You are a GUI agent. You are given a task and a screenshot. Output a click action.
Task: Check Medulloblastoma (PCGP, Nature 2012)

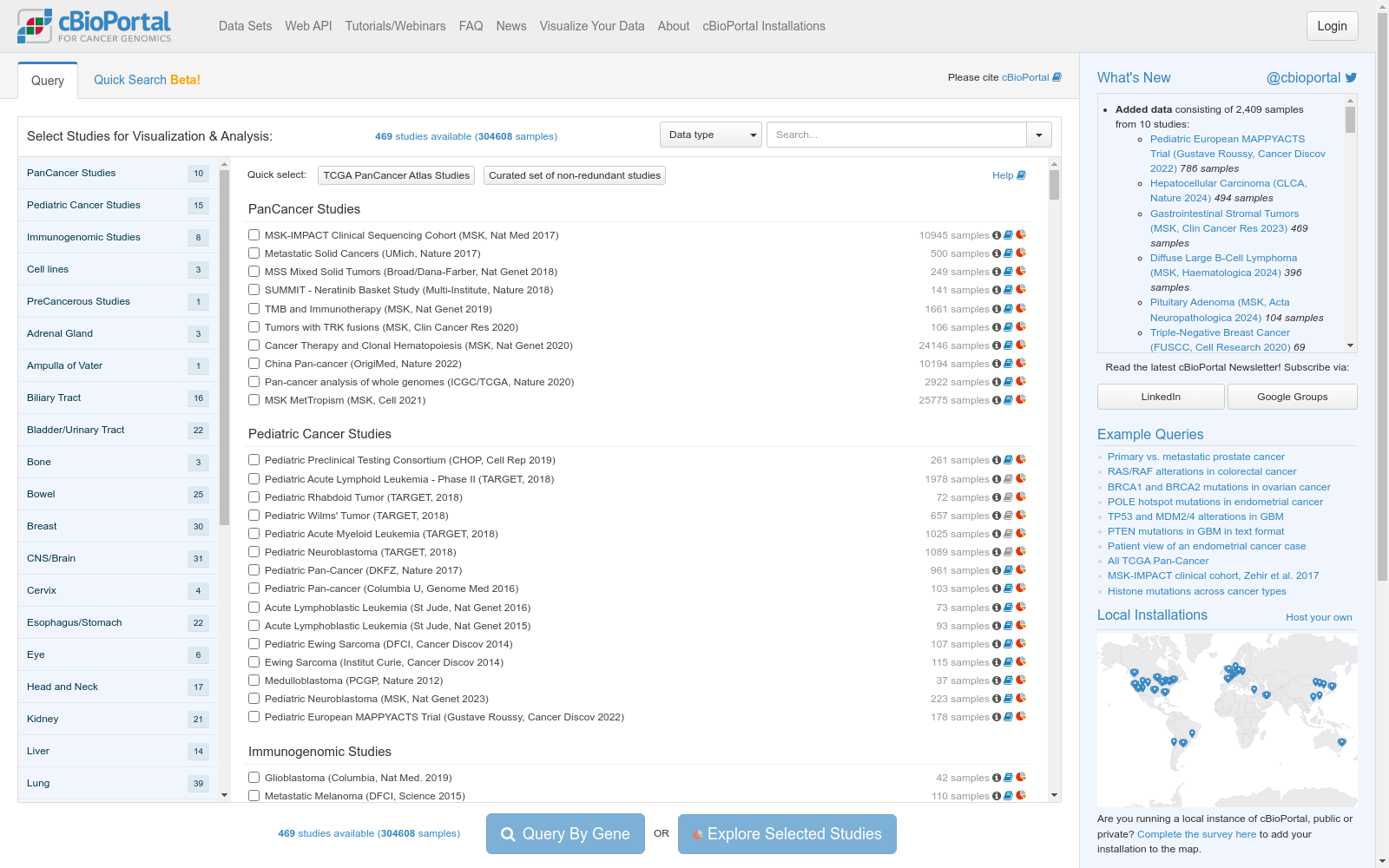(253, 680)
